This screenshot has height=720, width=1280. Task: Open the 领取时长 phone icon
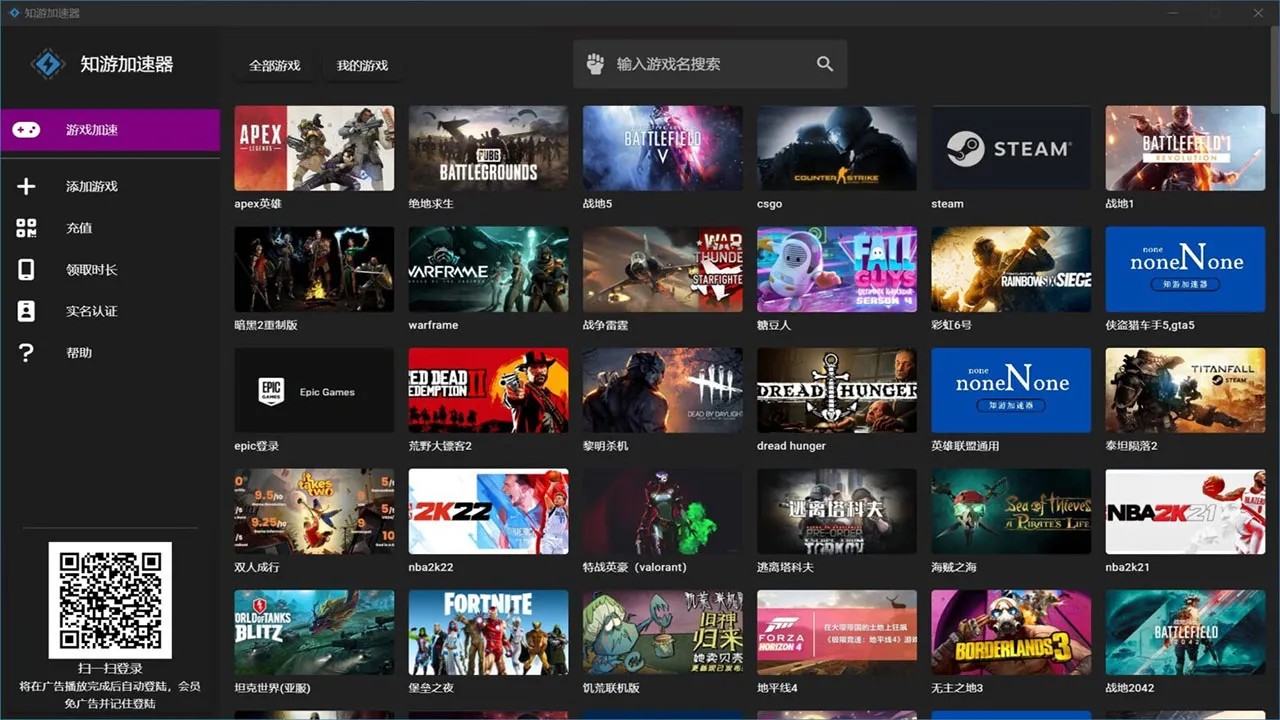26,269
